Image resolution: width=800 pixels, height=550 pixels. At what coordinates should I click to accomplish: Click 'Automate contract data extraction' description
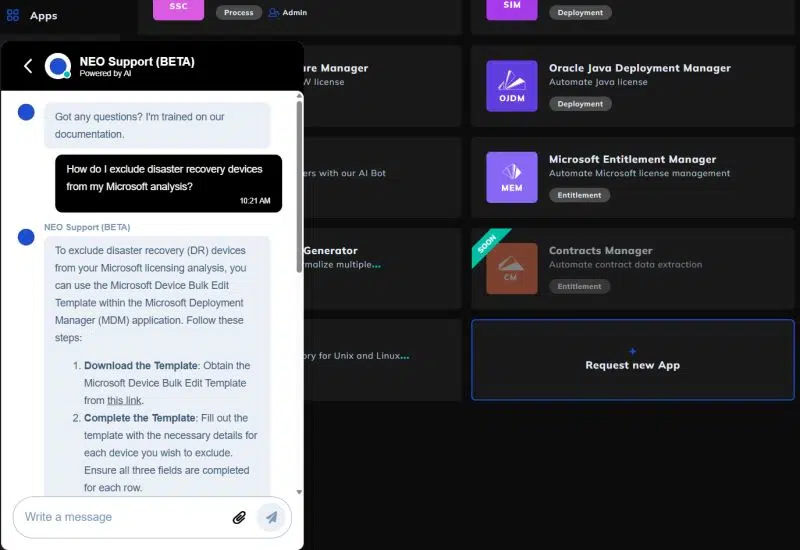click(x=626, y=264)
